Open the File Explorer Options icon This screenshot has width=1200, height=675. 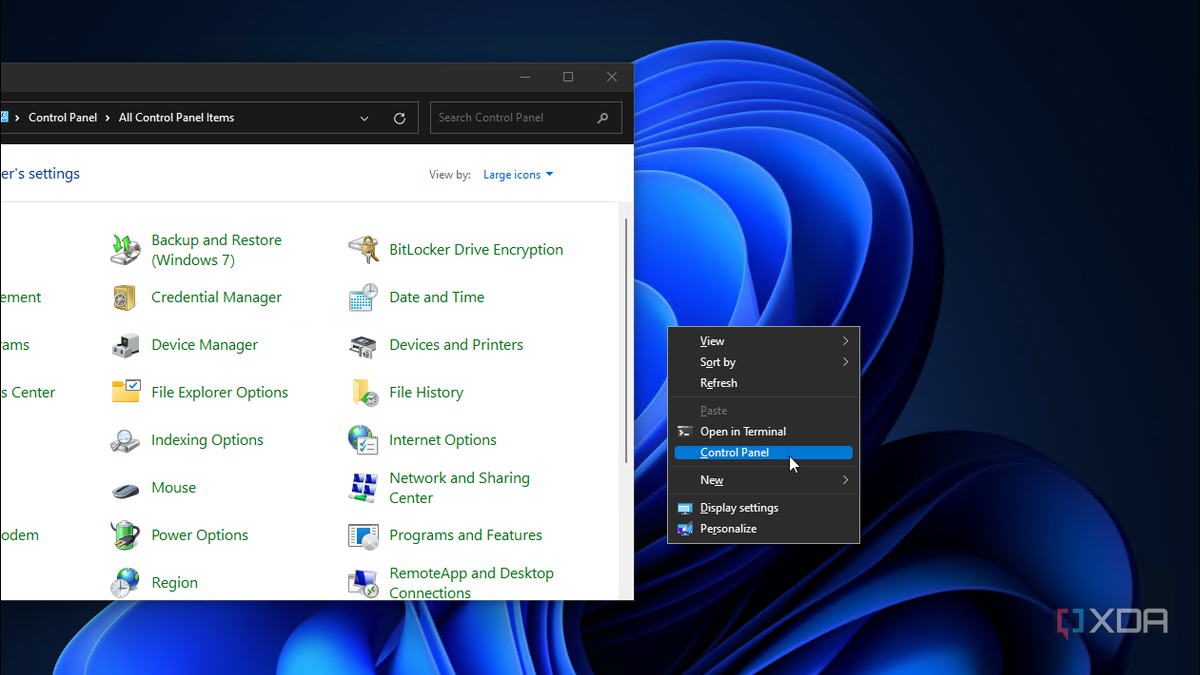[x=126, y=392]
